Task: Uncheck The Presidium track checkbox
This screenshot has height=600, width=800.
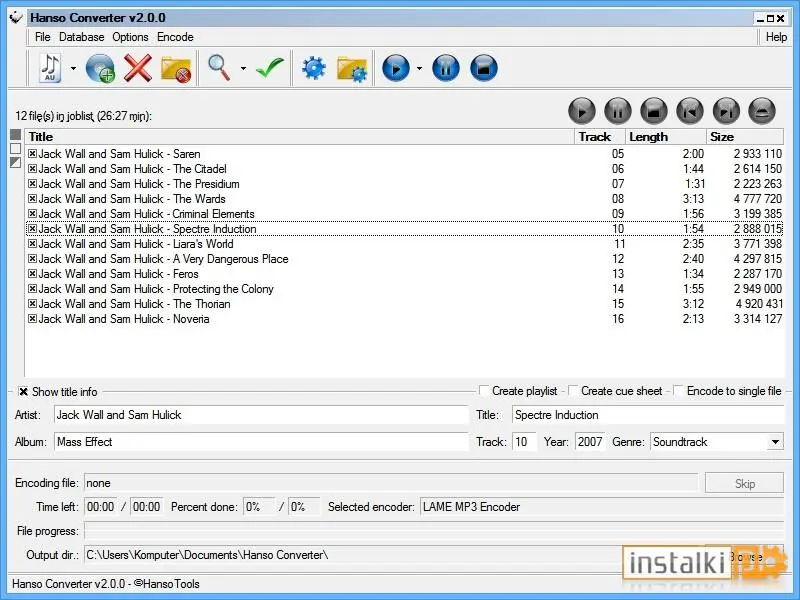Action: (33, 184)
